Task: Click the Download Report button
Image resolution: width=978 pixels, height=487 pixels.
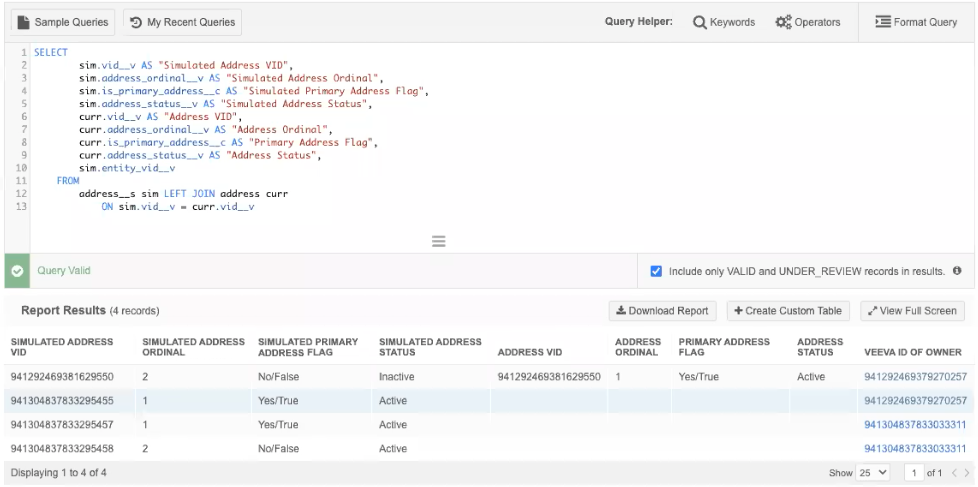Action: pos(663,311)
